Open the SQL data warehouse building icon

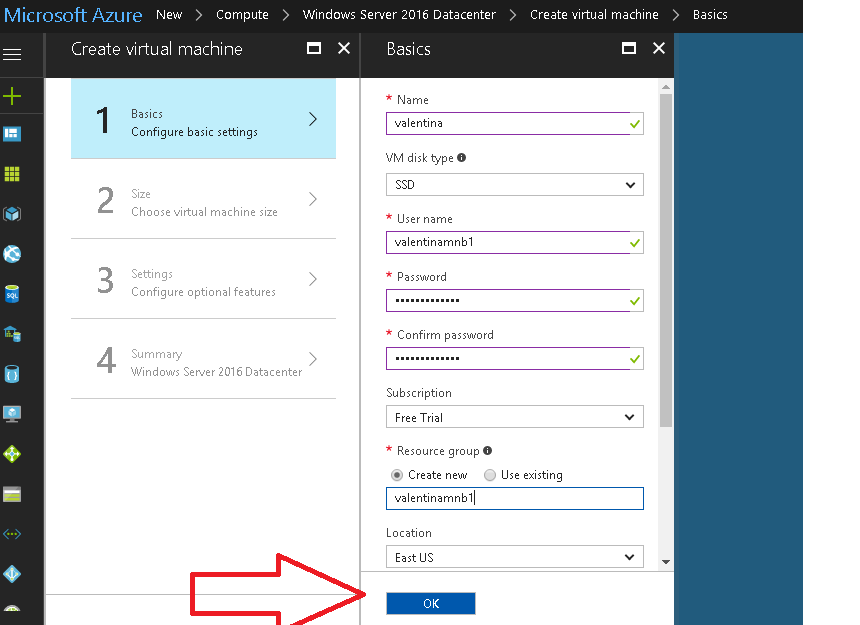(x=12, y=334)
